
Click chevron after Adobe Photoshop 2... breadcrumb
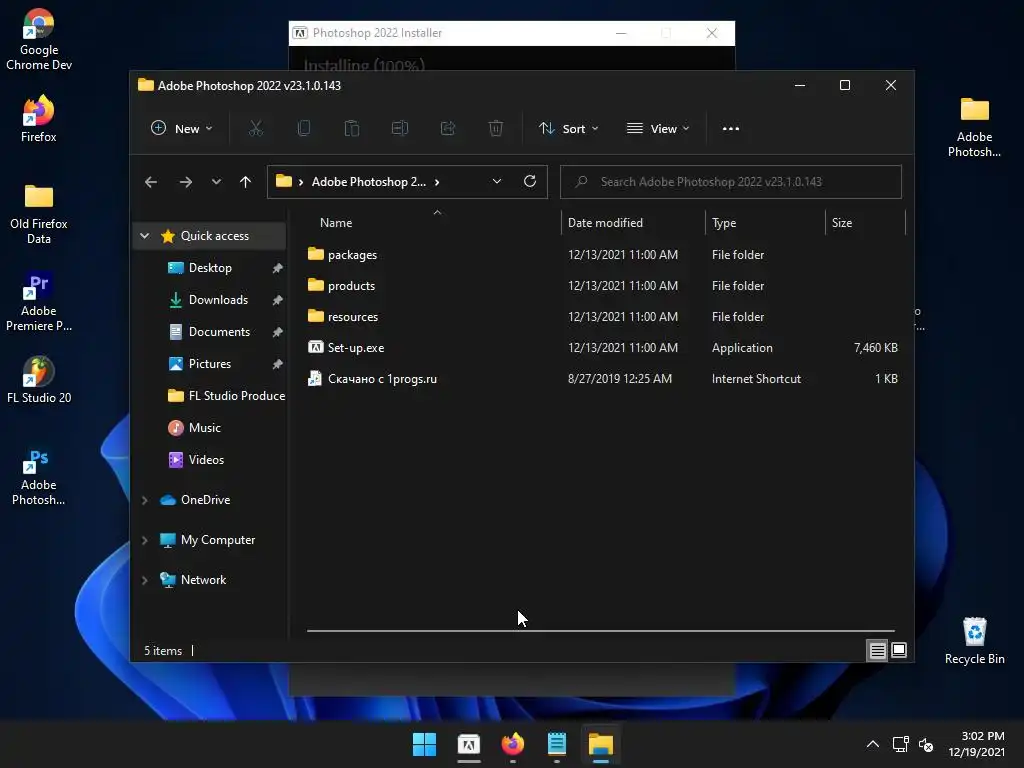(437, 182)
